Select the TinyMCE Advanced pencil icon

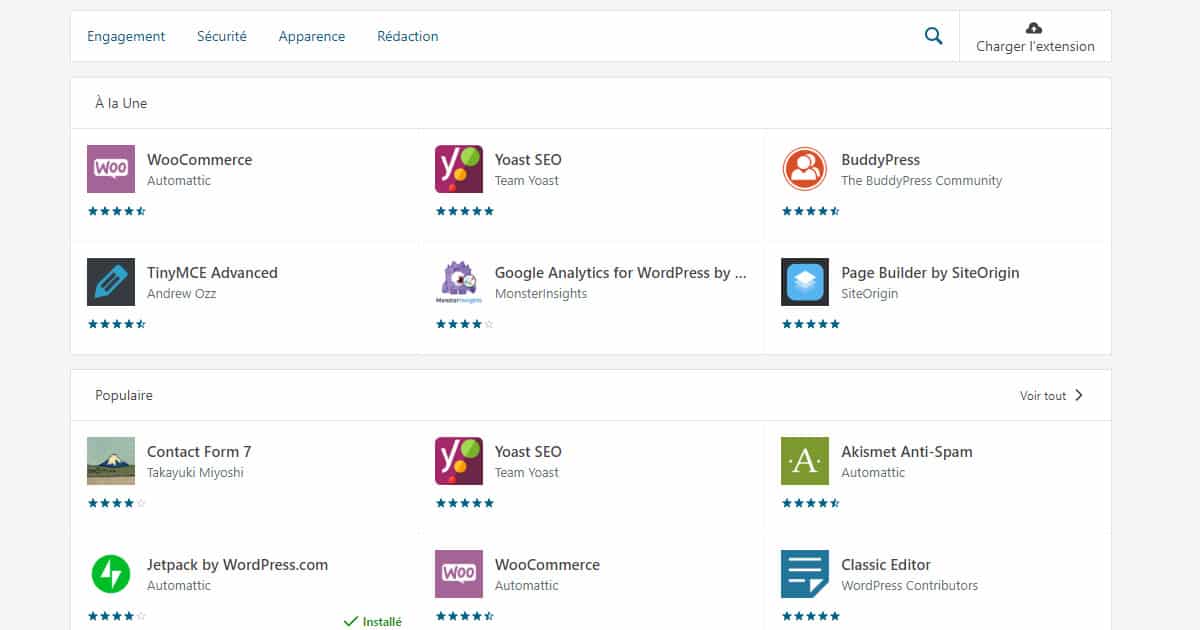111,282
